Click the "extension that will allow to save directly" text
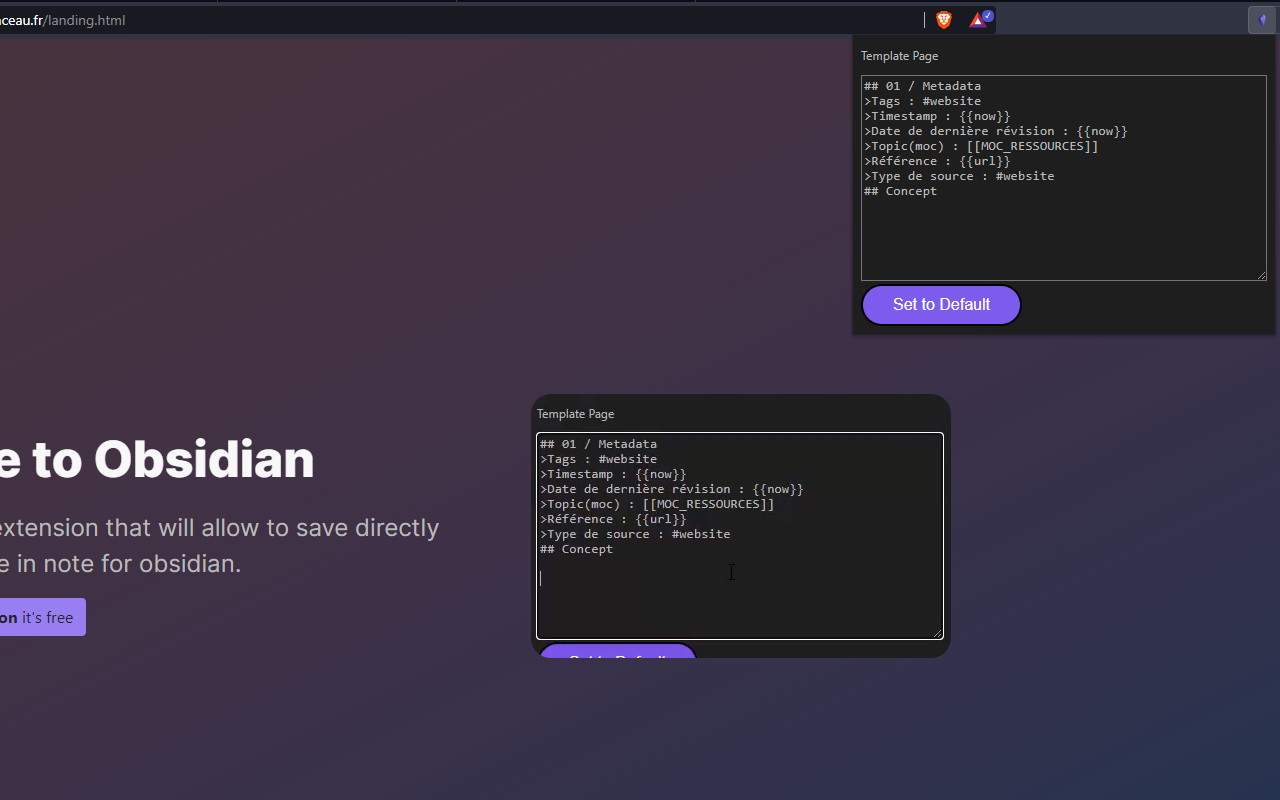 [x=219, y=528]
